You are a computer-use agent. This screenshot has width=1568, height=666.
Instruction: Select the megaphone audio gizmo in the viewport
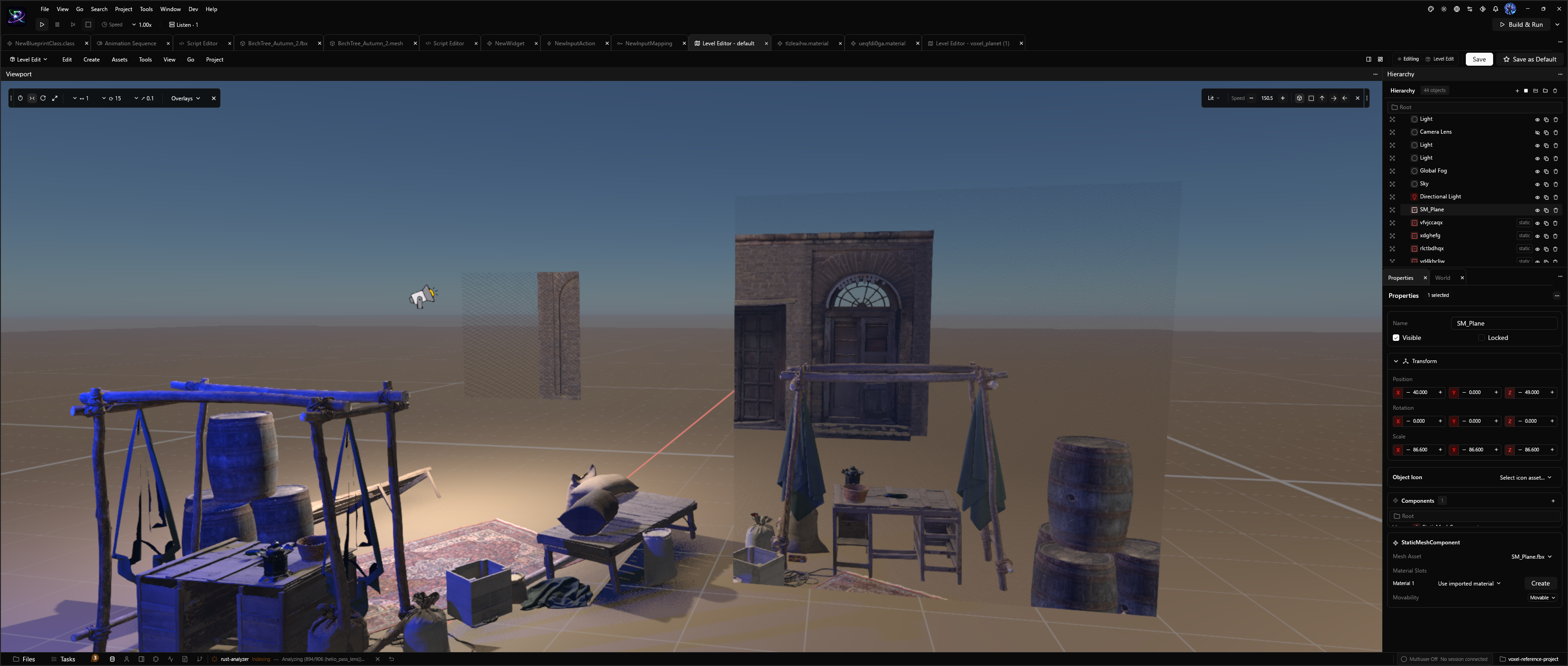pos(423,296)
